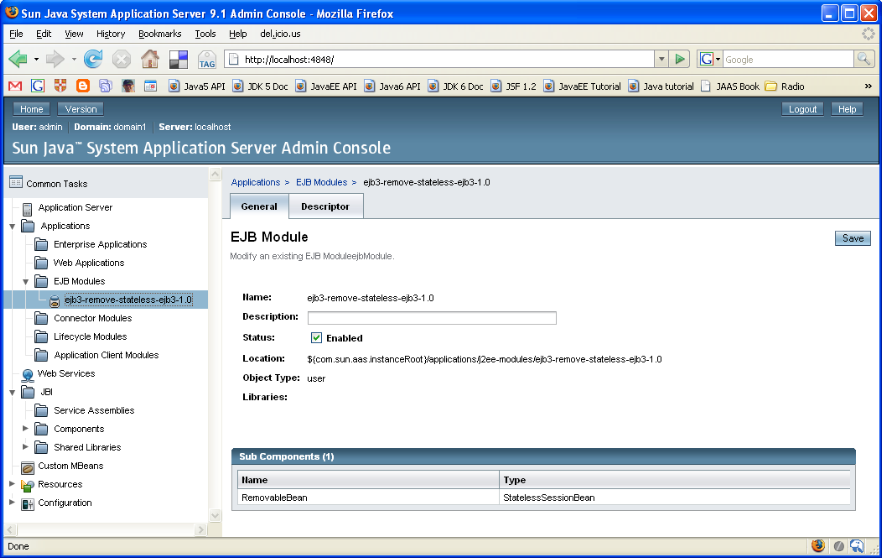Click the green Go arrow button
The height and width of the screenshot is (558, 882).
coord(680,58)
